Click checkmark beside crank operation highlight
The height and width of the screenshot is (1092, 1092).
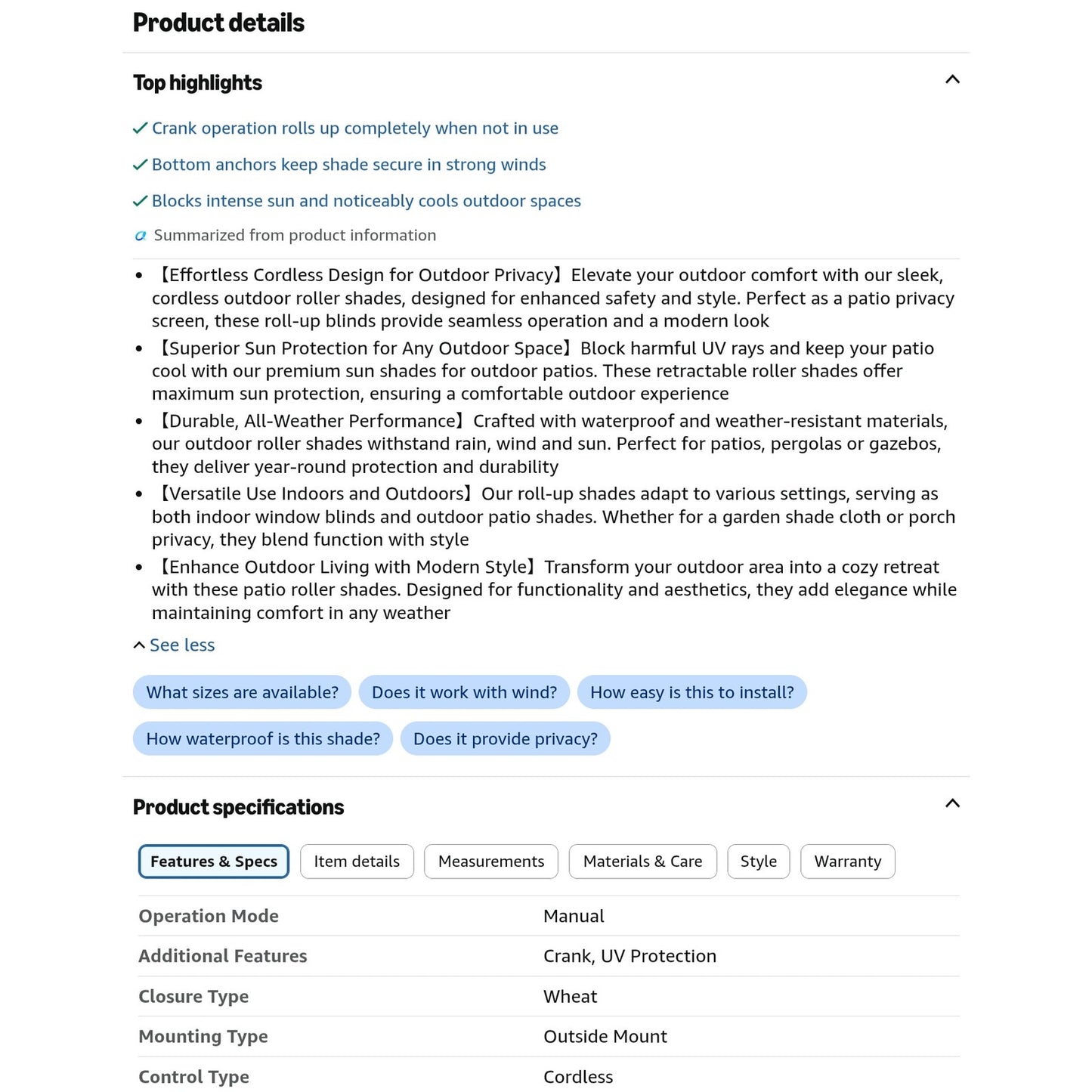click(x=140, y=128)
